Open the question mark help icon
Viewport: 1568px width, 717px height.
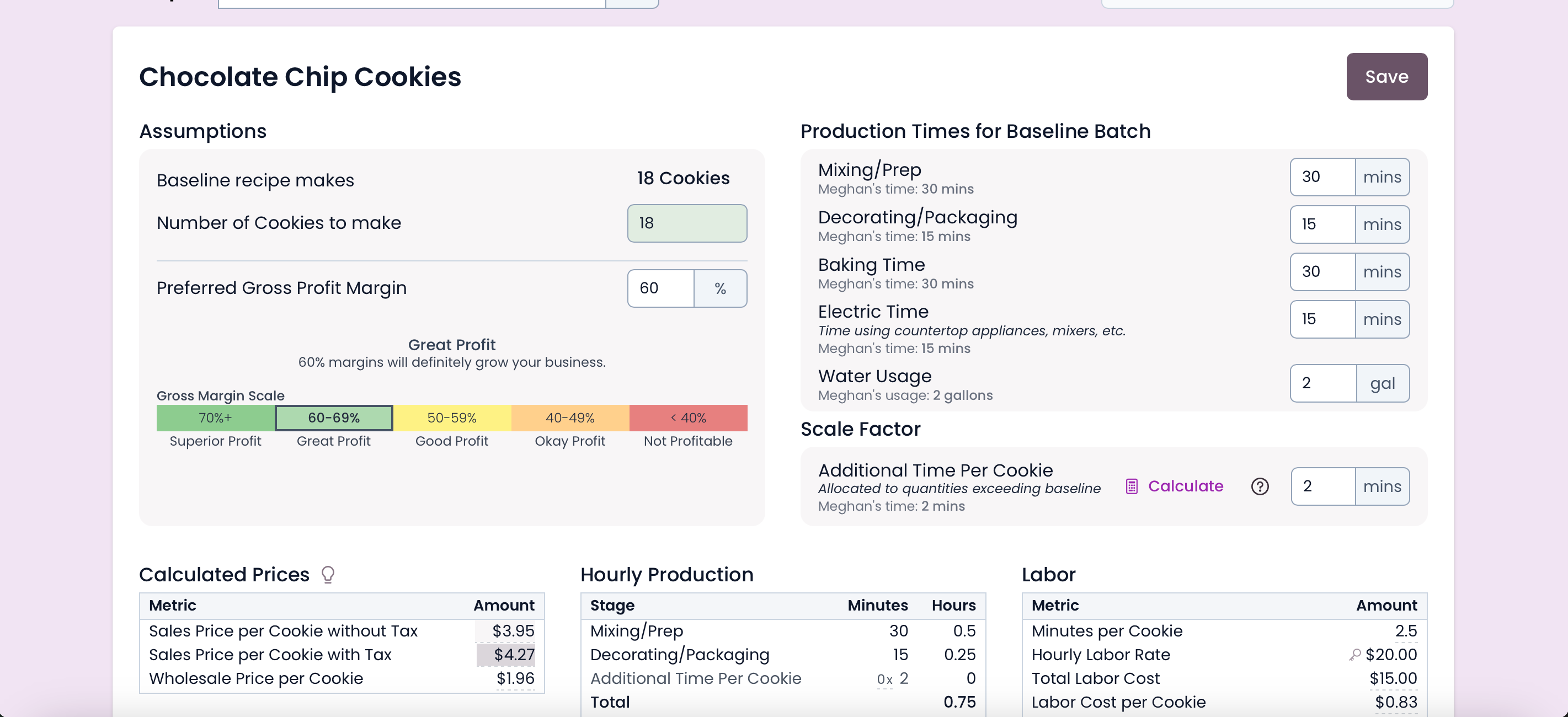1260,486
